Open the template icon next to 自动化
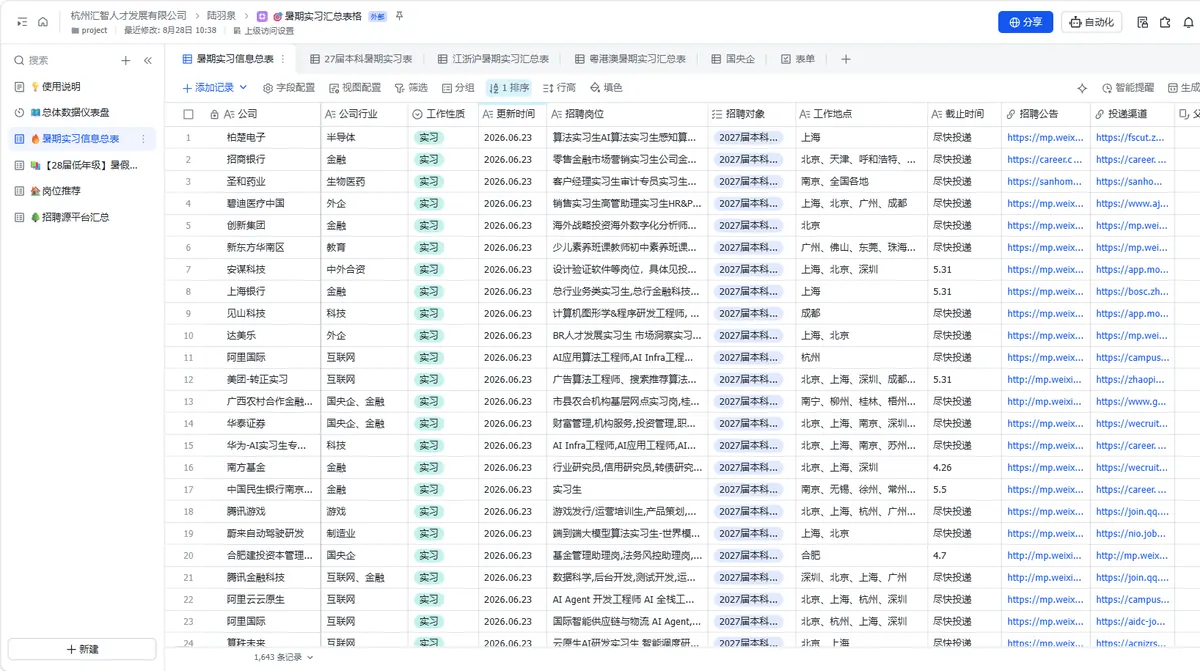This screenshot has height=671, width=1200. 1141,22
